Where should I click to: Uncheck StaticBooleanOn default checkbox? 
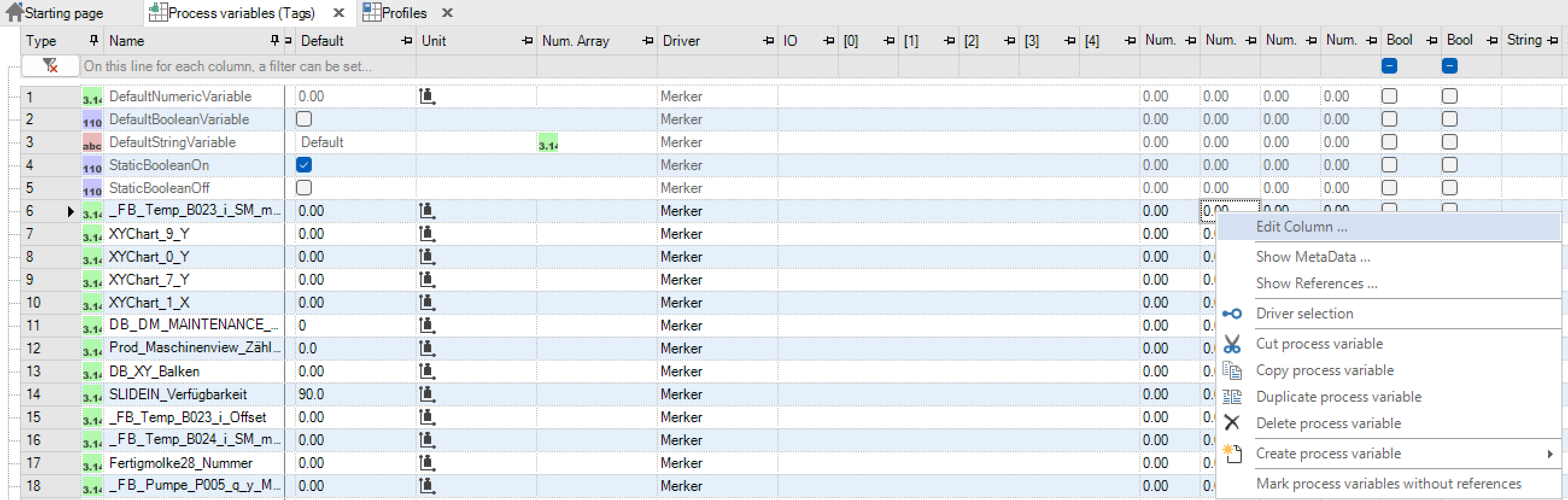tap(304, 165)
